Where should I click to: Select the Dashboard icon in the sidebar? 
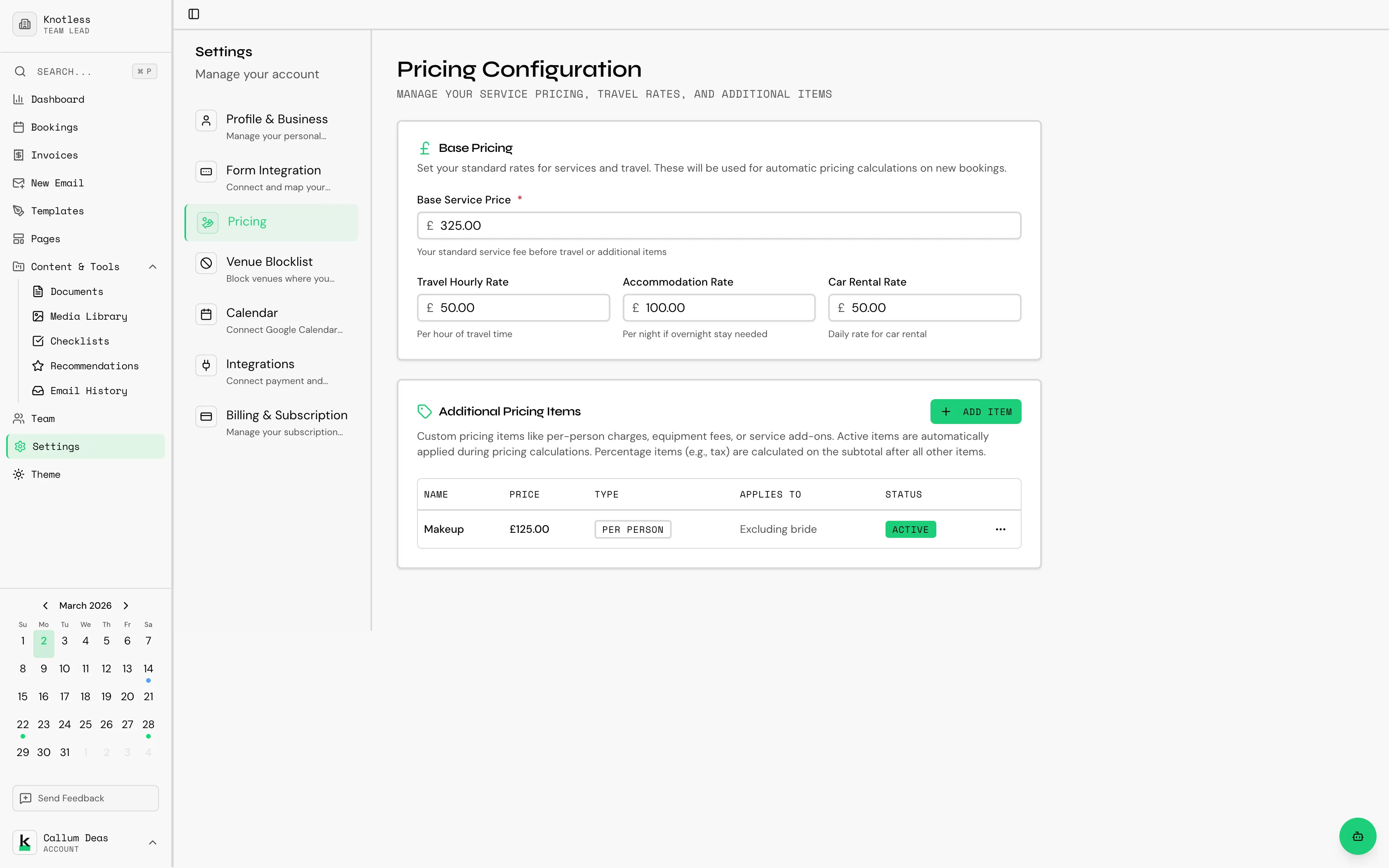tap(19, 99)
